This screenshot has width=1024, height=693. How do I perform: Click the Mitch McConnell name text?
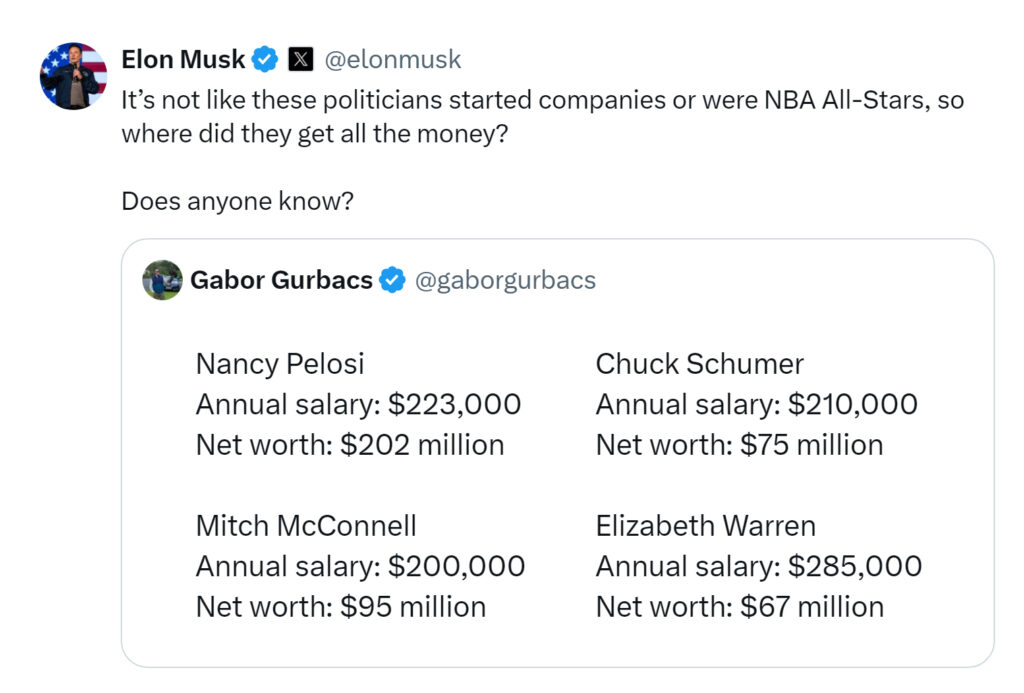tap(305, 525)
